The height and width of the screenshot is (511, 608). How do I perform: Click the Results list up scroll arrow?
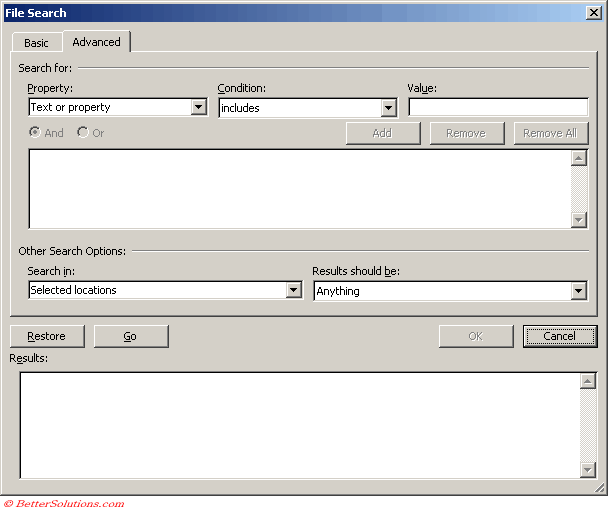(x=587, y=381)
